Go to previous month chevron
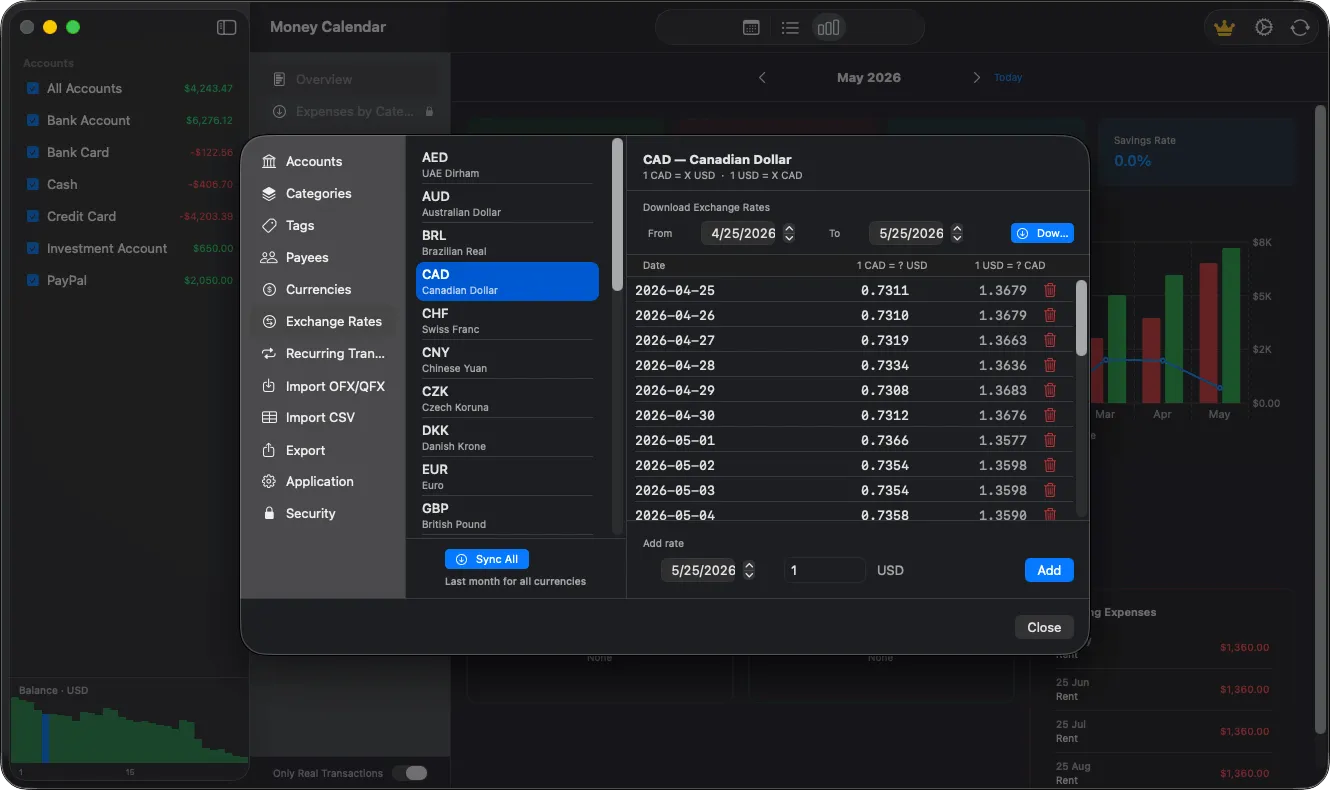 click(x=762, y=77)
